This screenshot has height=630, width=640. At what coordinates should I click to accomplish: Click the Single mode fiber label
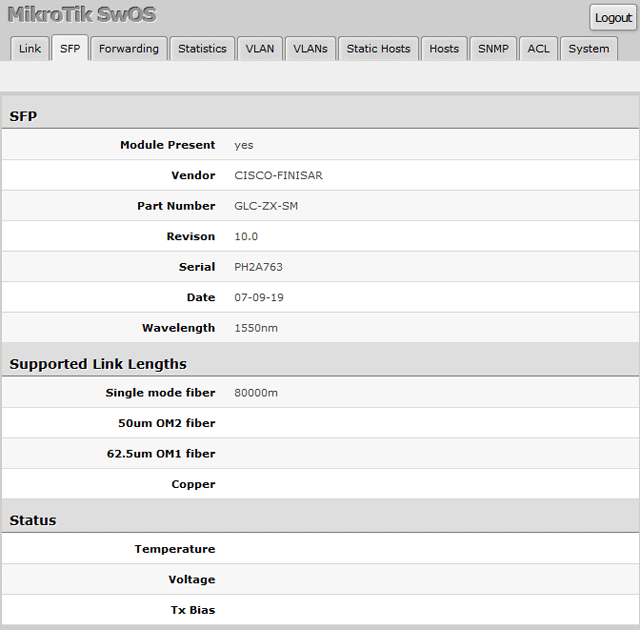tap(160, 393)
